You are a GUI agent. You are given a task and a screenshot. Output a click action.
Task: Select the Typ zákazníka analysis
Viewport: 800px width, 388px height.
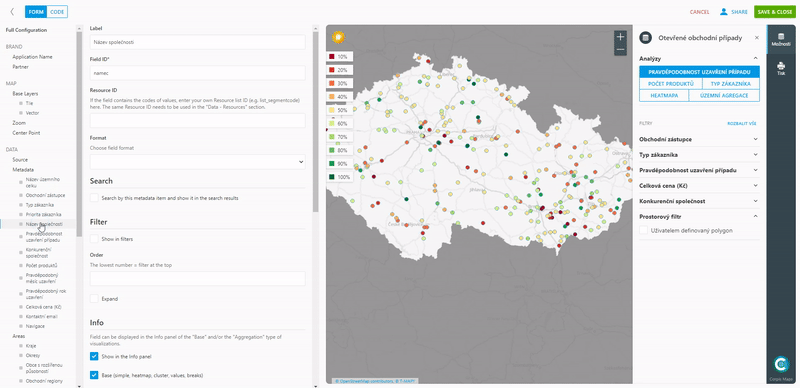pyautogui.click(x=731, y=83)
